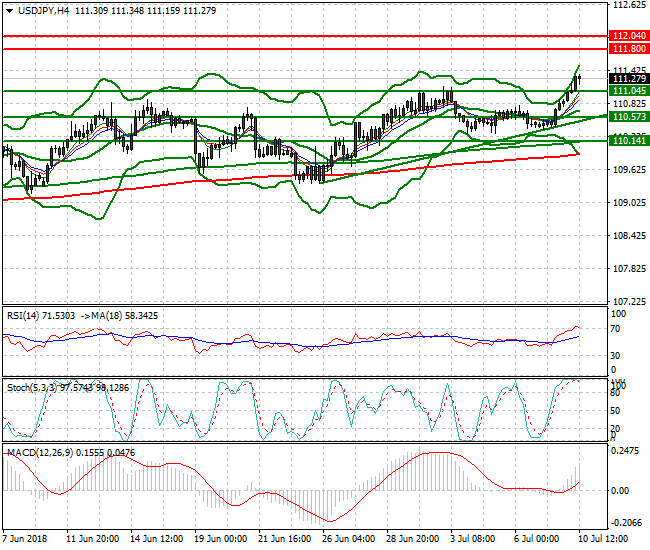The height and width of the screenshot is (550, 650).
Task: Click the 110.825 price scale value
Action: click(629, 104)
